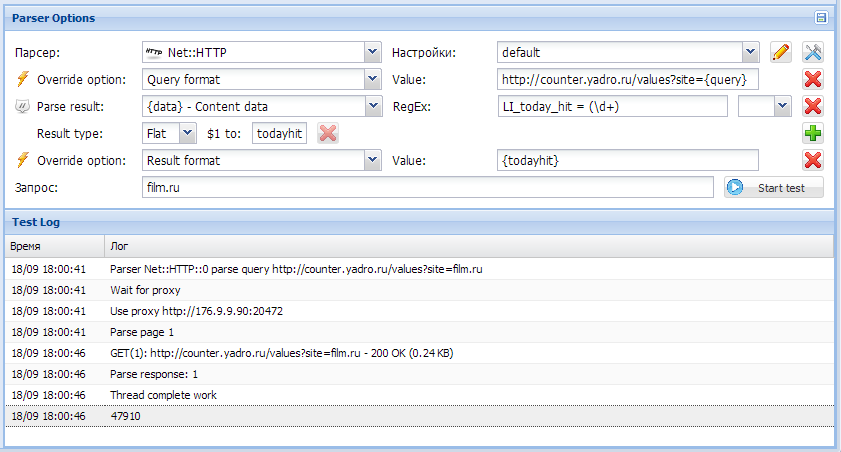Select the 'Parse page 1' log row
The width and height of the screenshot is (841, 452).
tap(419, 332)
